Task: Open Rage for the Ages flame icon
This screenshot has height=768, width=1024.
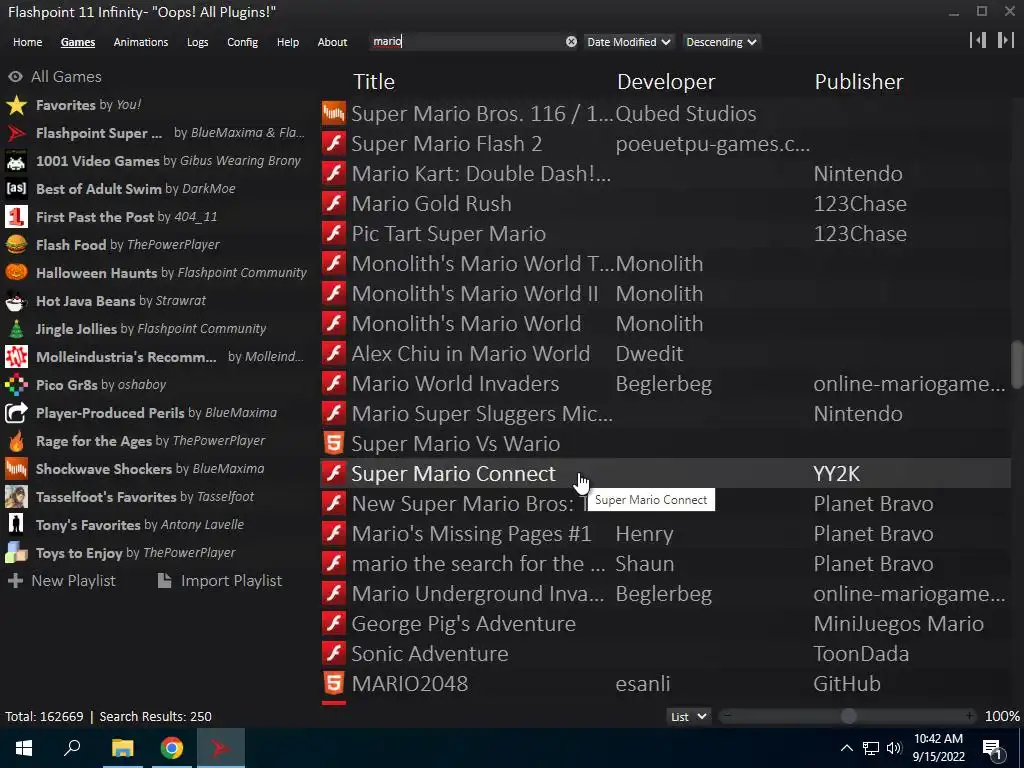Action: click(16, 441)
